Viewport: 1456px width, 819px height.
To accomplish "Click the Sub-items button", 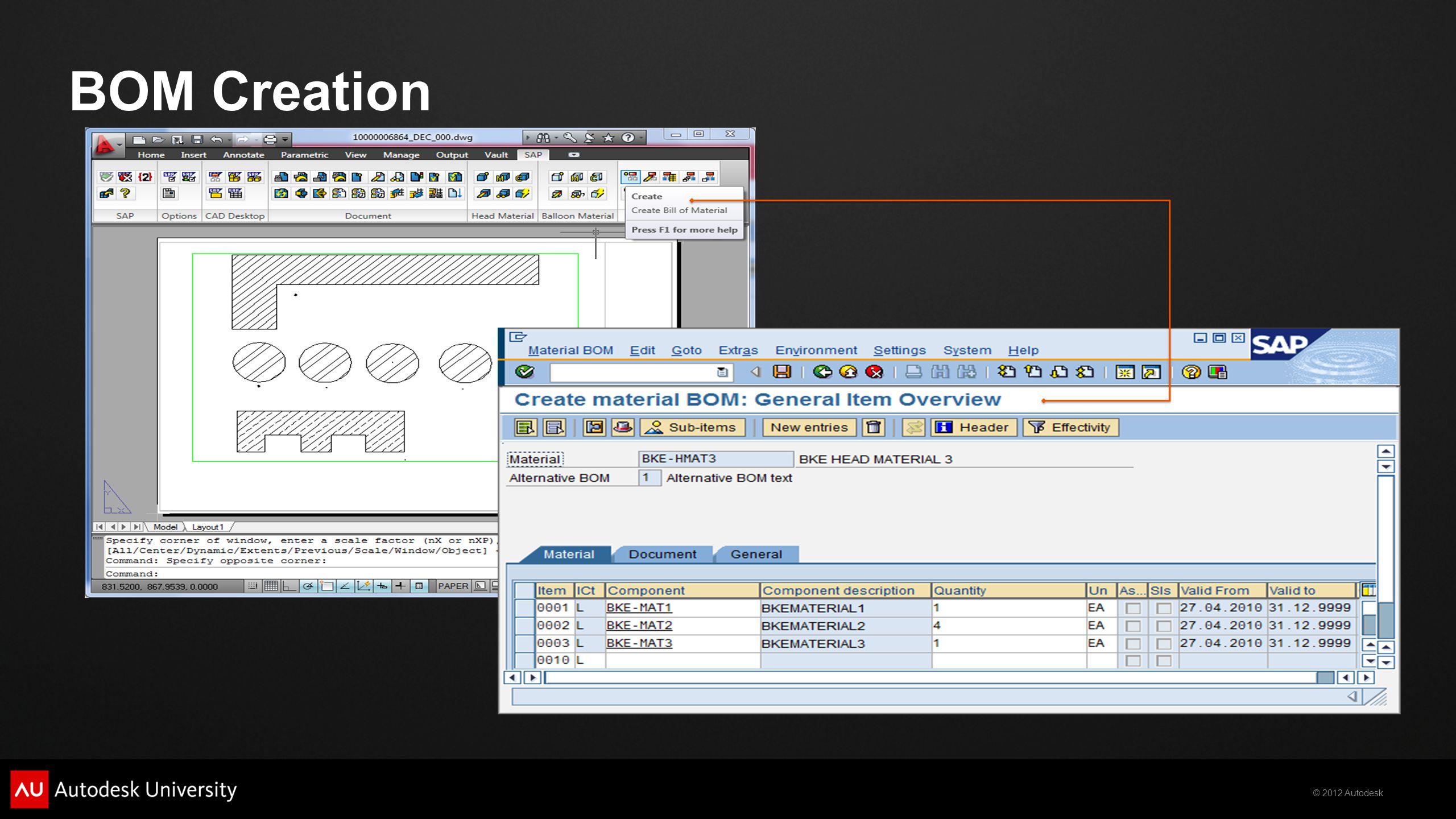I will click(693, 427).
